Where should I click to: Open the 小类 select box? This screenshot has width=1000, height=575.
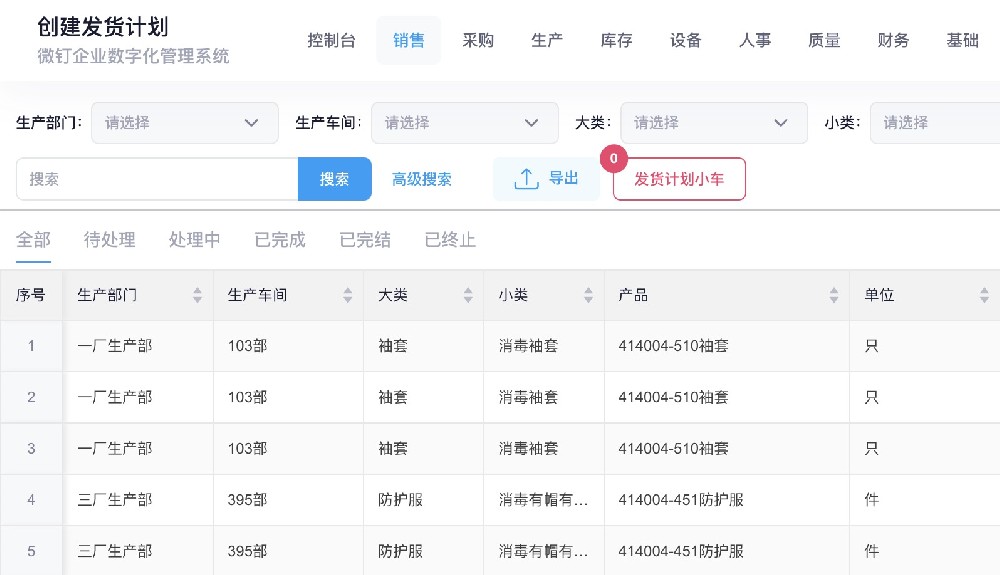point(935,123)
